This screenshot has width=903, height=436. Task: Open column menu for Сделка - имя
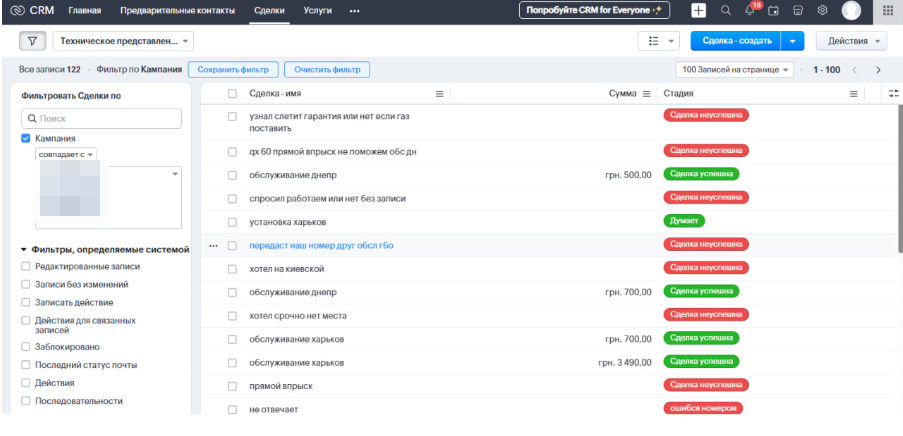[439, 94]
